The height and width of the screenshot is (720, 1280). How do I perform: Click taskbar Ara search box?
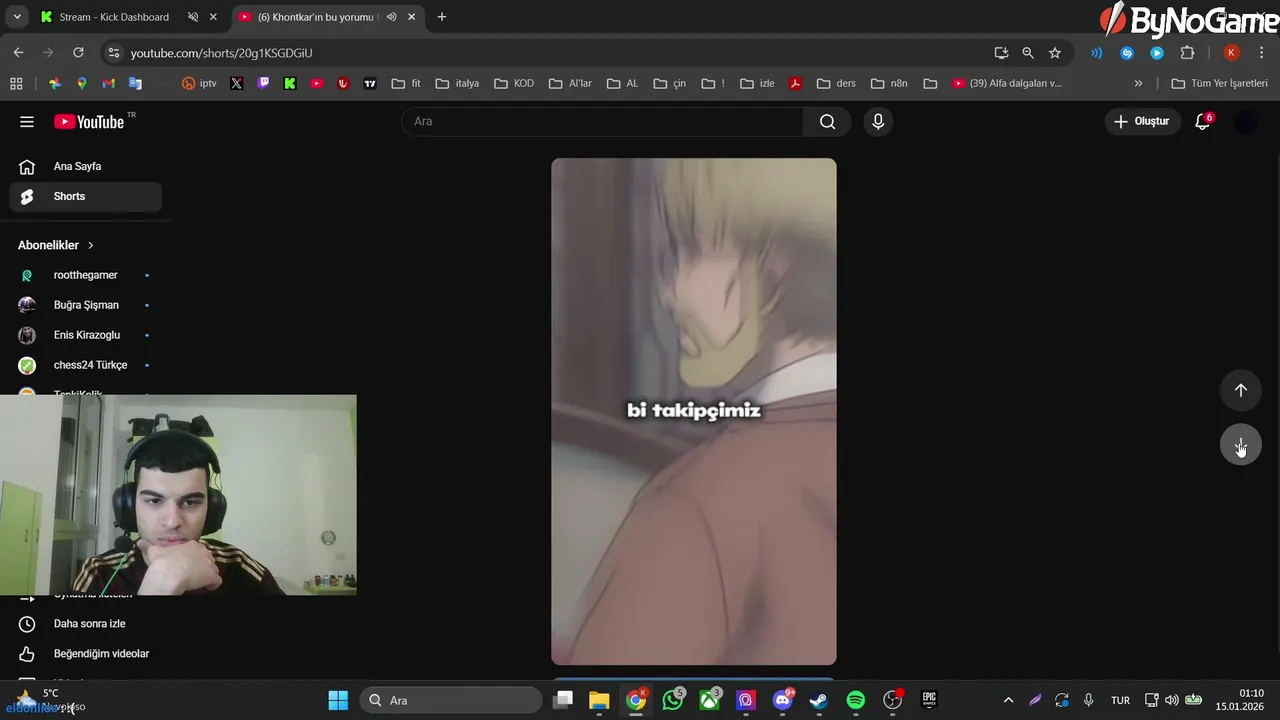tap(451, 700)
